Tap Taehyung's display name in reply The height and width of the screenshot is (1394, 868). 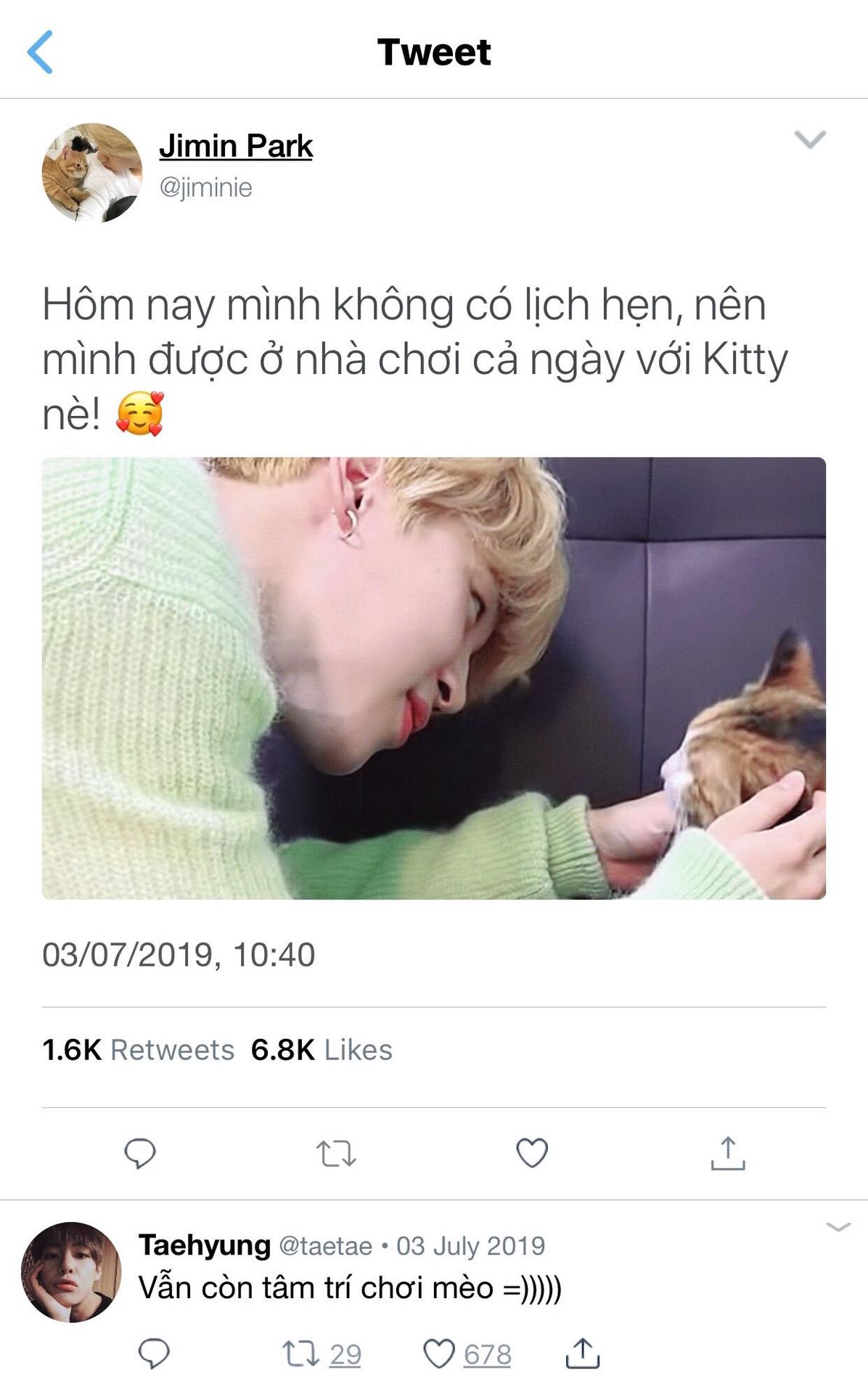pos(205,1245)
